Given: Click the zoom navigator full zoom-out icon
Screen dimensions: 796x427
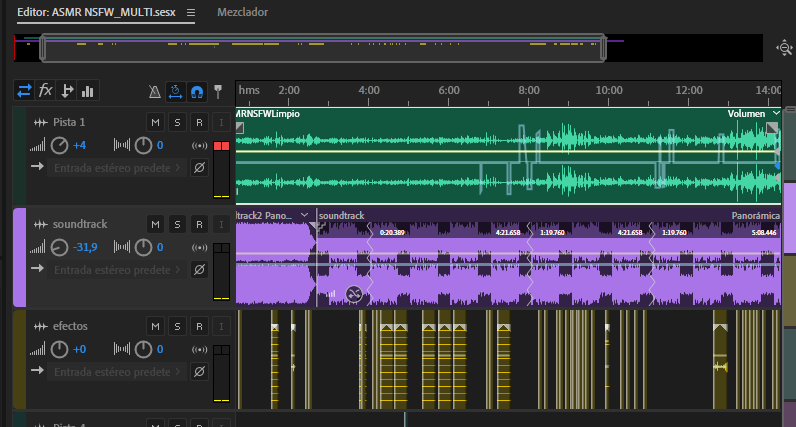Looking at the screenshot, I should pyautogui.click(x=784, y=48).
